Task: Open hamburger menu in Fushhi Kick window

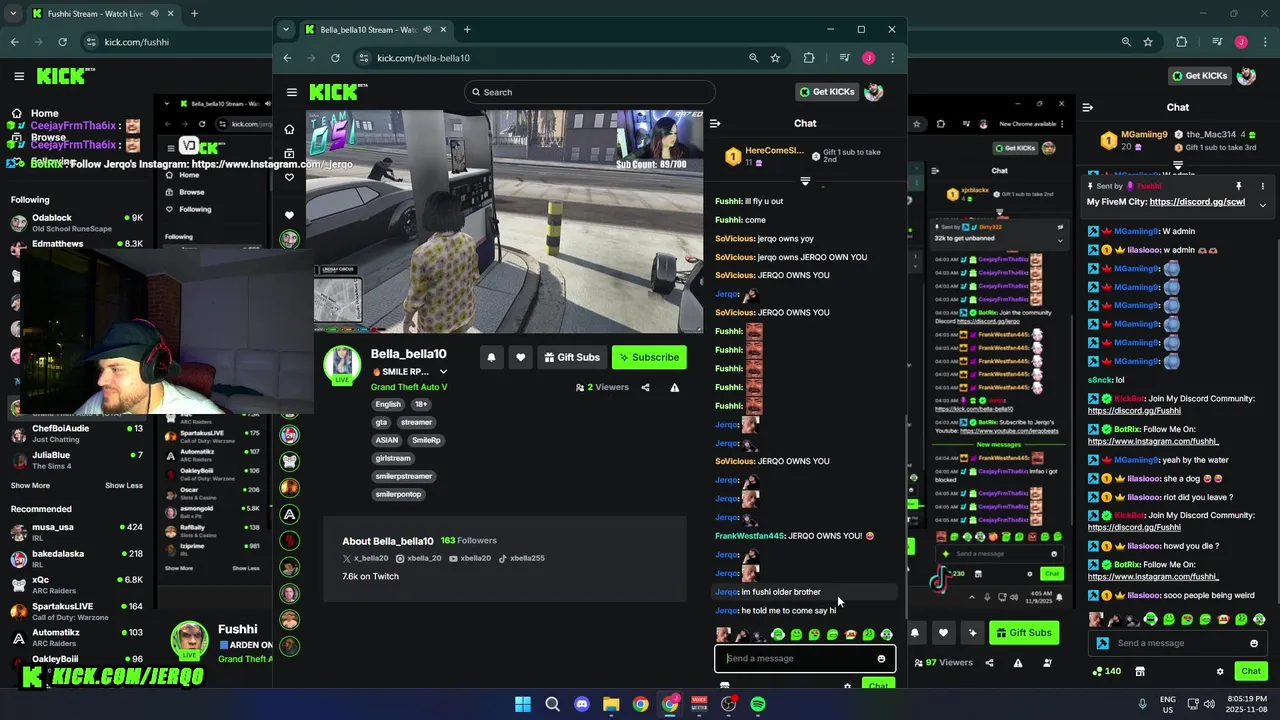Action: [19, 76]
